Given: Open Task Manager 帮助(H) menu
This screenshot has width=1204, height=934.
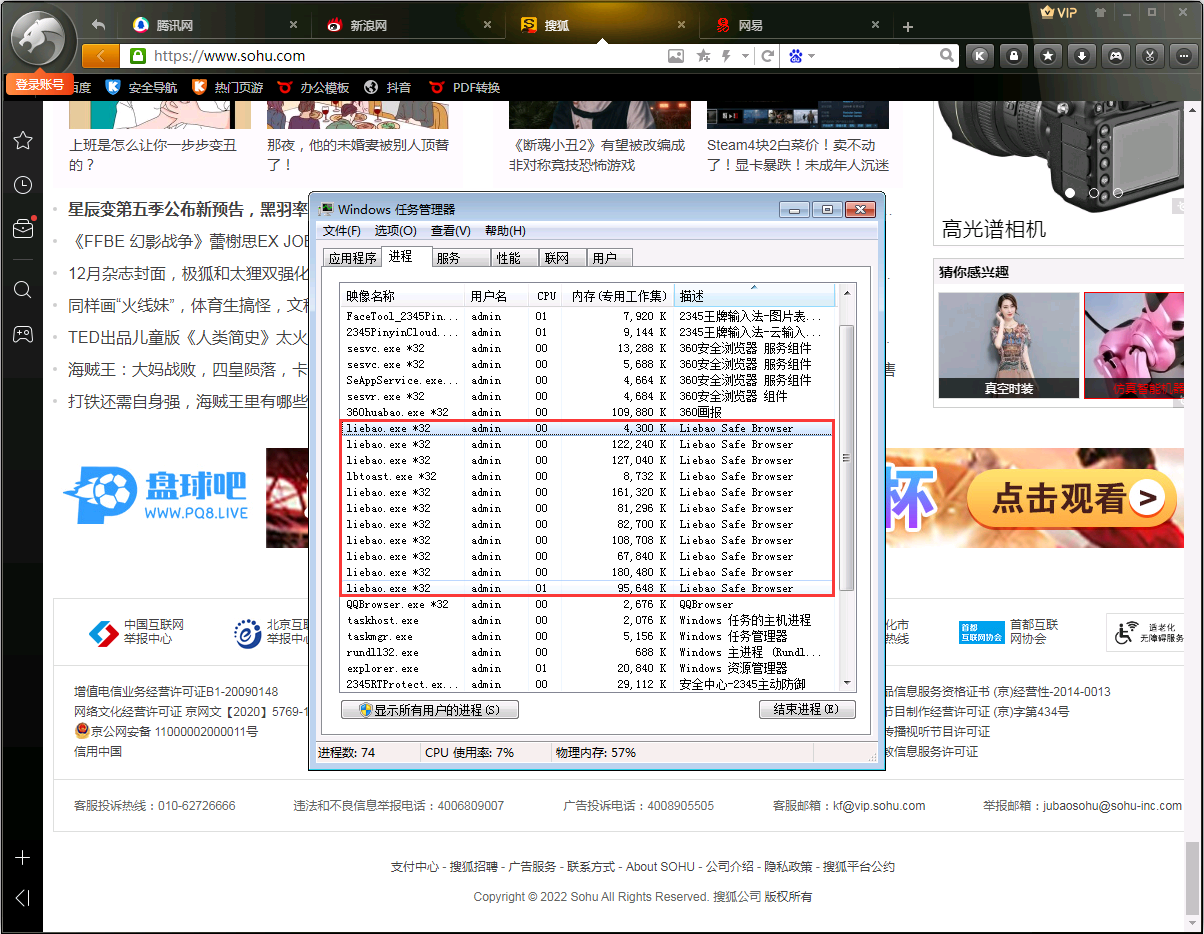Looking at the screenshot, I should click(505, 231).
